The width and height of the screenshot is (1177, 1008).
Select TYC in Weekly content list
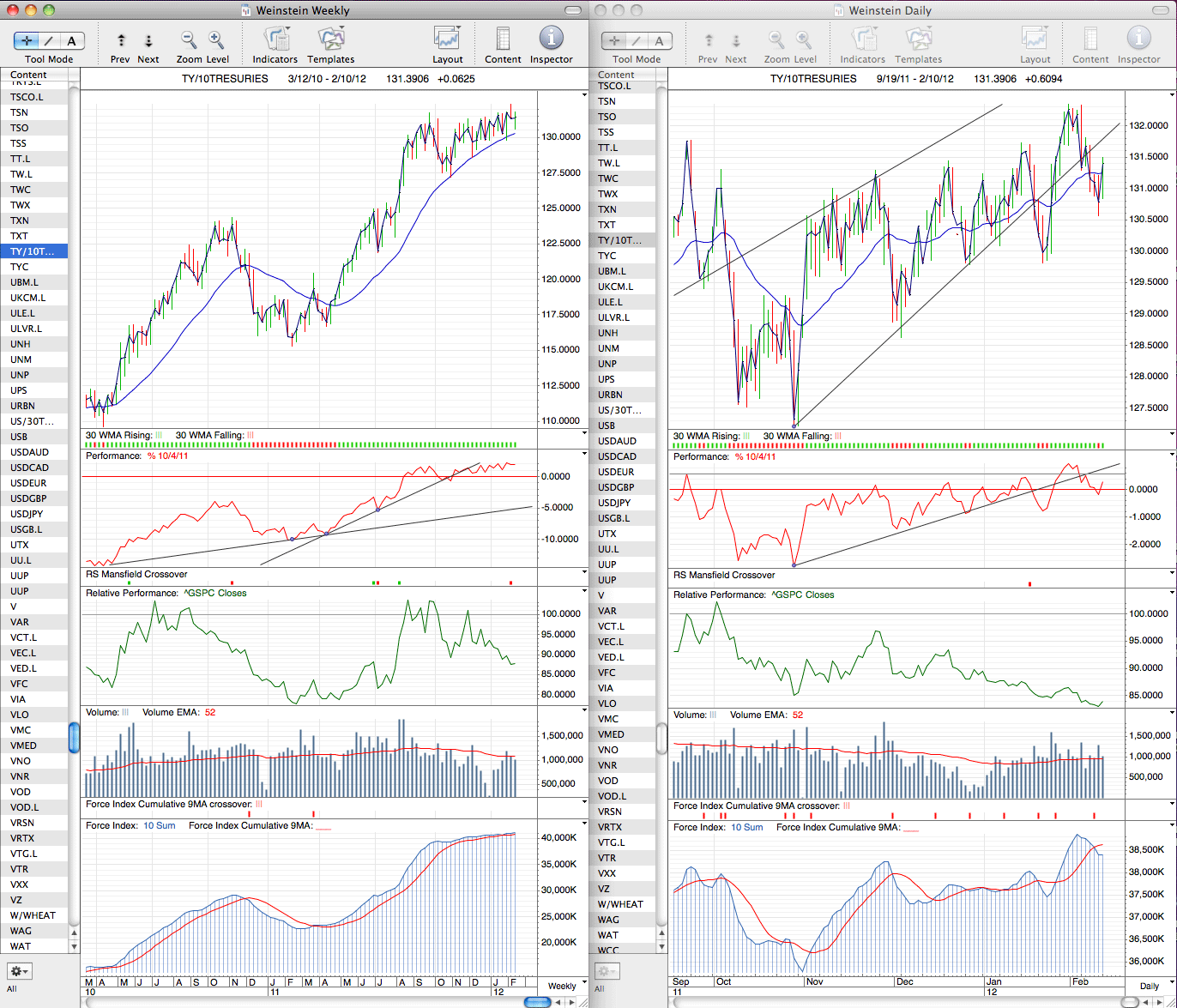pyautogui.click(x=34, y=267)
